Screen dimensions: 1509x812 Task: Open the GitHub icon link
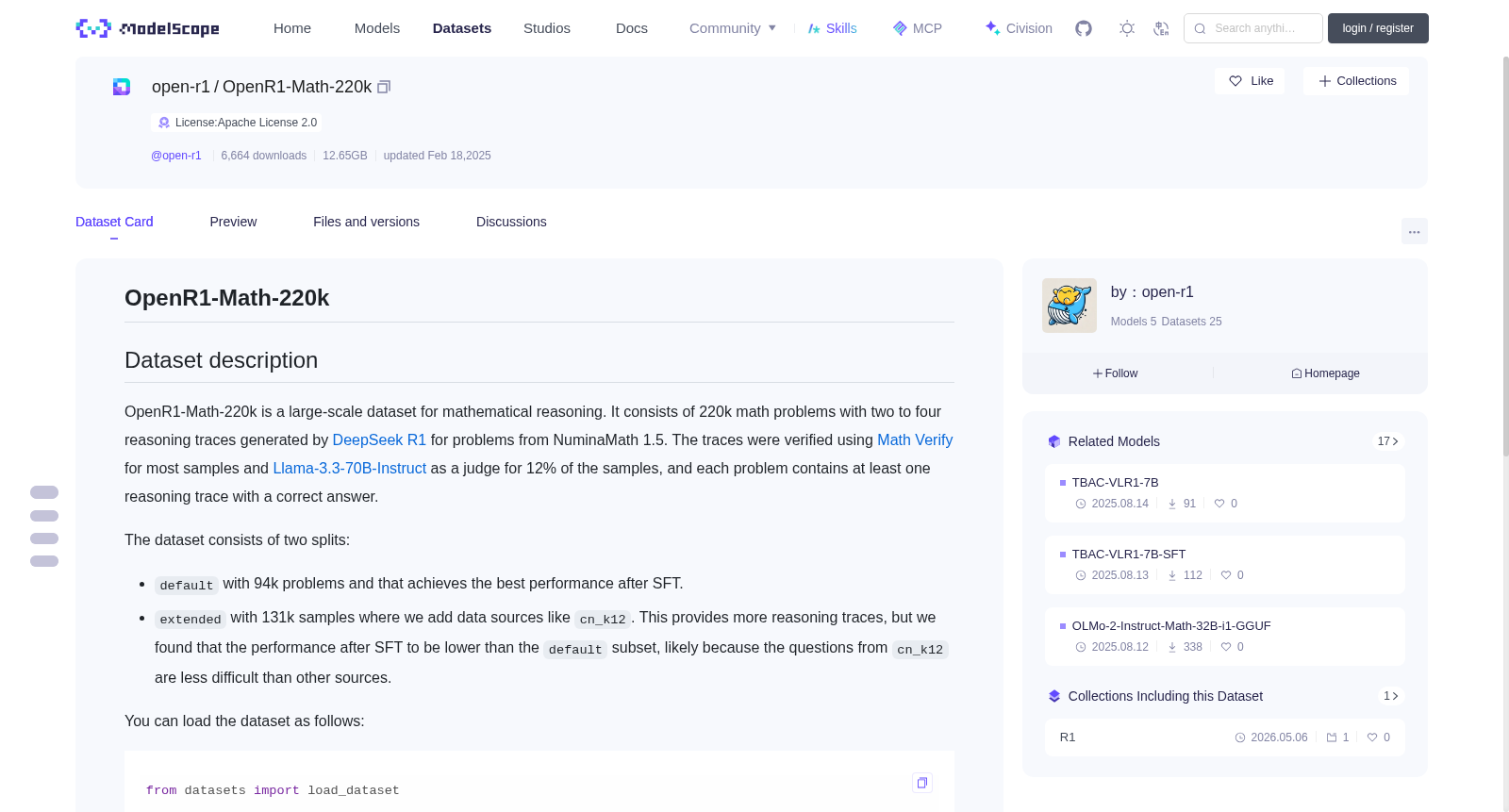(1084, 28)
